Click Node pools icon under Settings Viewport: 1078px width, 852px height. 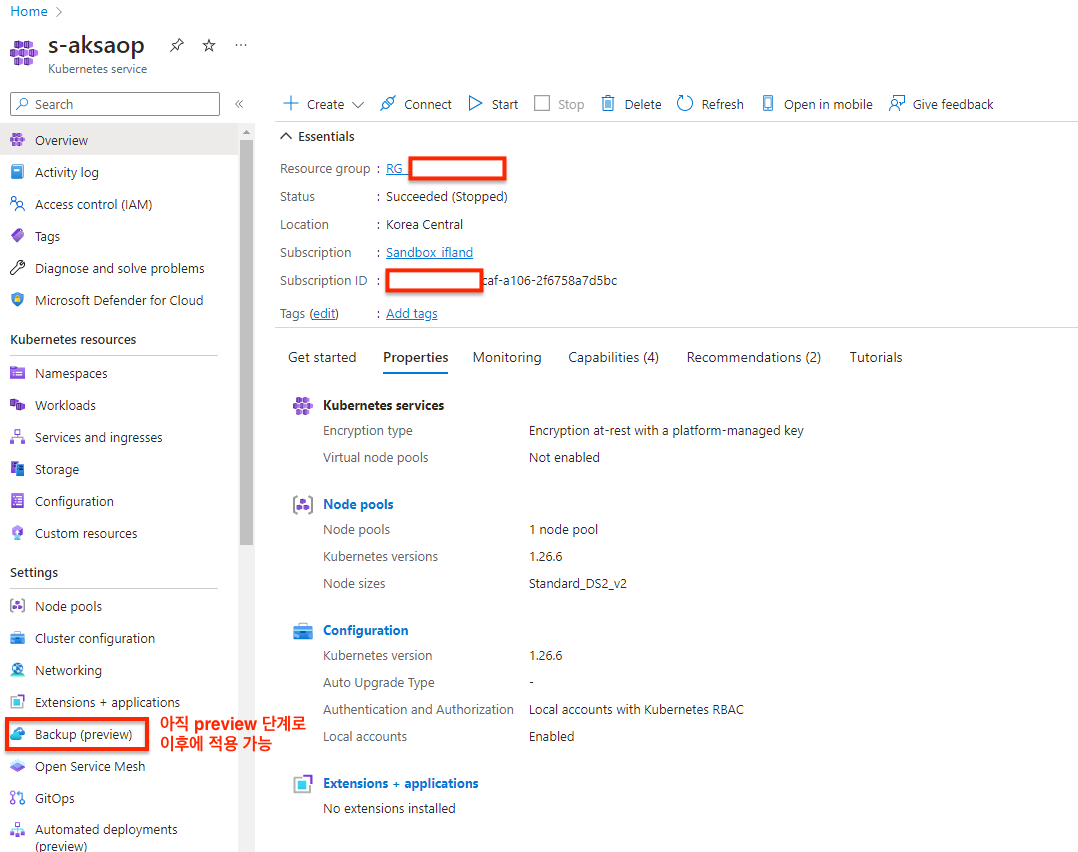click(18, 606)
